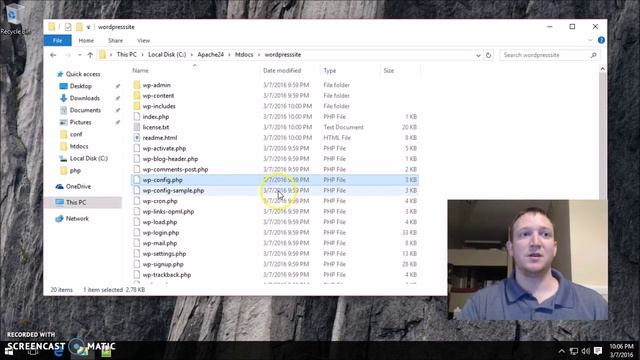Select the wp-mail.php file
Image resolution: width=640 pixels, height=360 pixels.
point(160,243)
